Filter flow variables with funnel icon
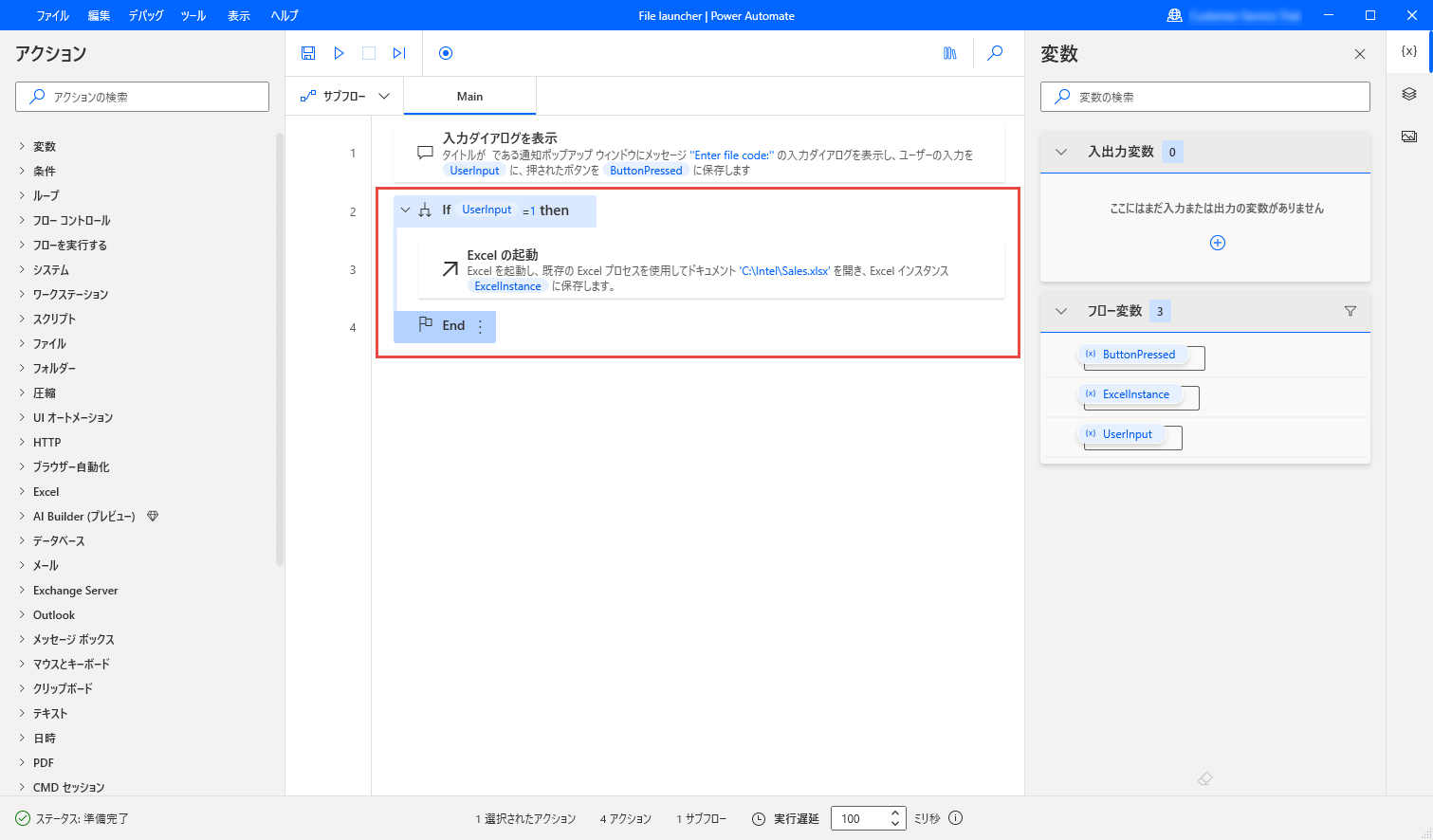Image resolution: width=1433 pixels, height=840 pixels. (1350, 311)
